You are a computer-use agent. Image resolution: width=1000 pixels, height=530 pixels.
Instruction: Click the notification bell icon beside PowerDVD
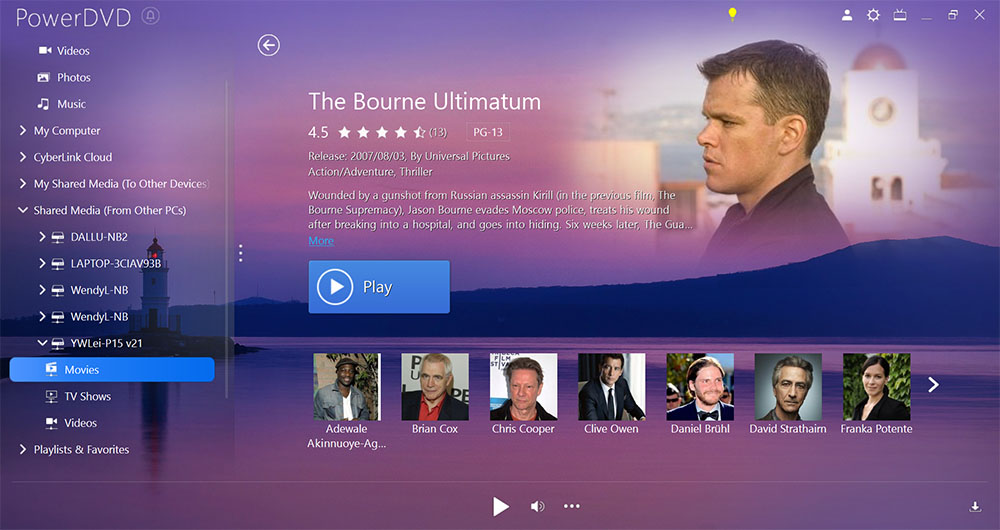pyautogui.click(x=151, y=16)
